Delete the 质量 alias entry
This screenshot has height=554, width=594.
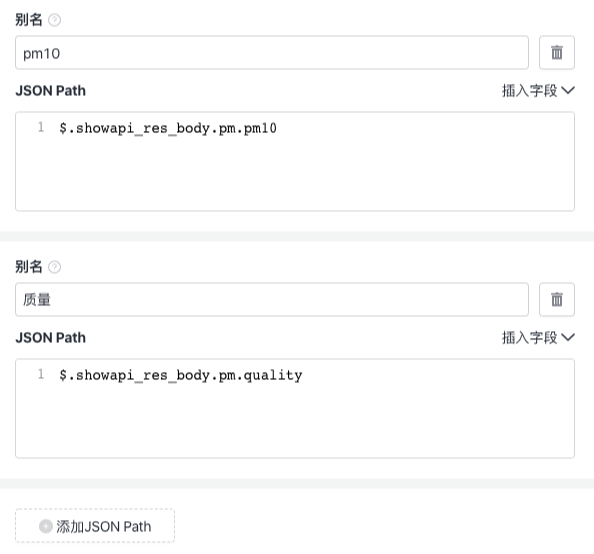(556, 299)
